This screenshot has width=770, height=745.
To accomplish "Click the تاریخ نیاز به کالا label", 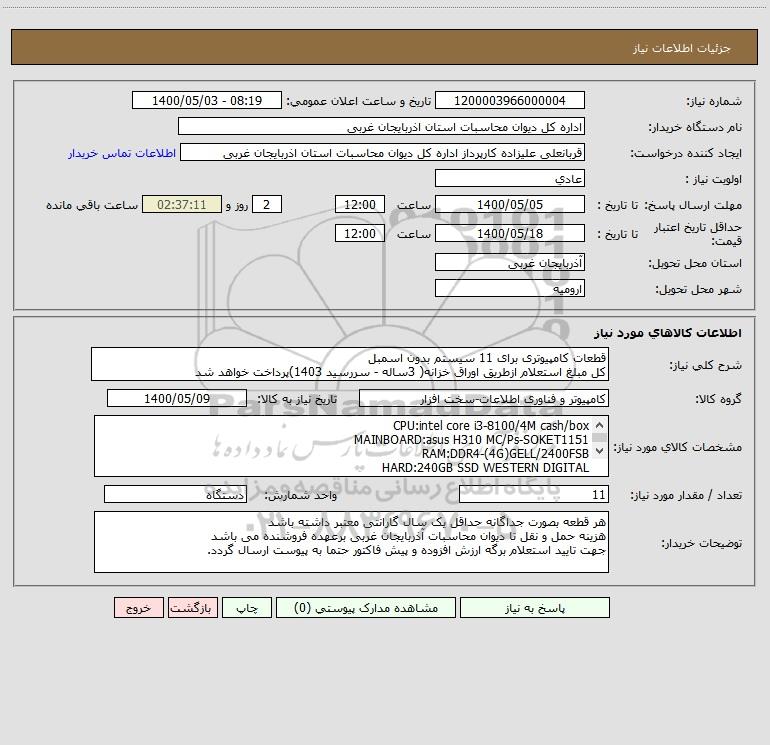I will coord(297,399).
